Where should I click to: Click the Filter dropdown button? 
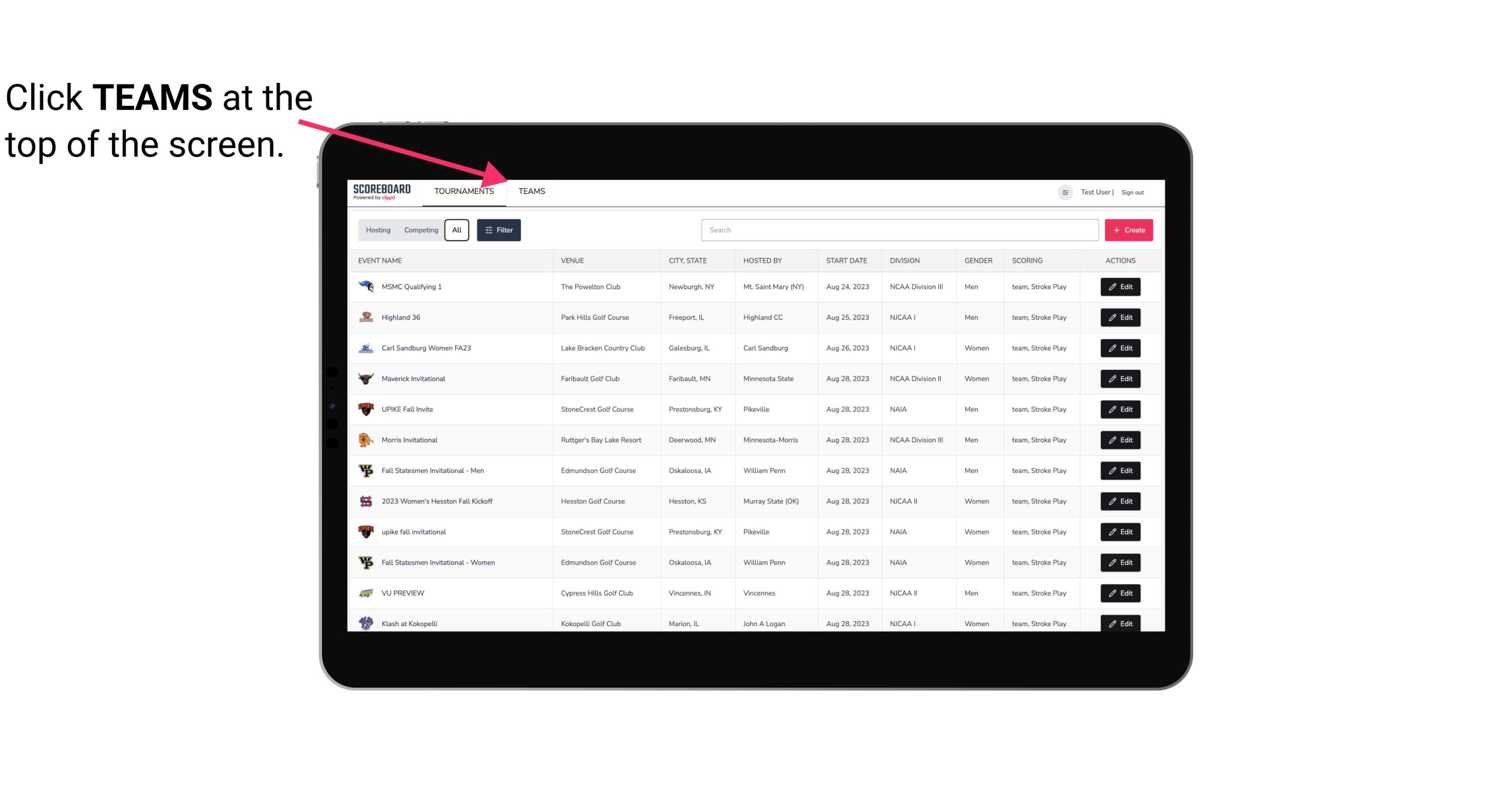tap(498, 230)
